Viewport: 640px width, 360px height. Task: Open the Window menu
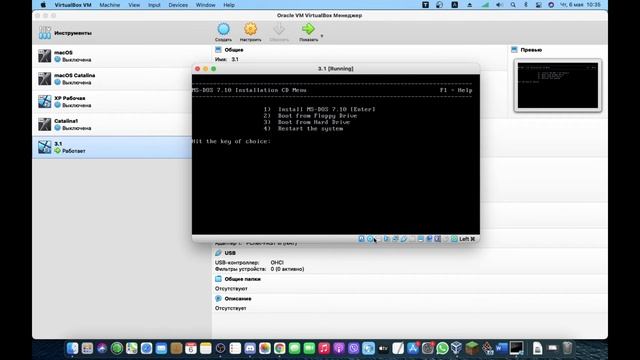pyautogui.click(x=205, y=5)
